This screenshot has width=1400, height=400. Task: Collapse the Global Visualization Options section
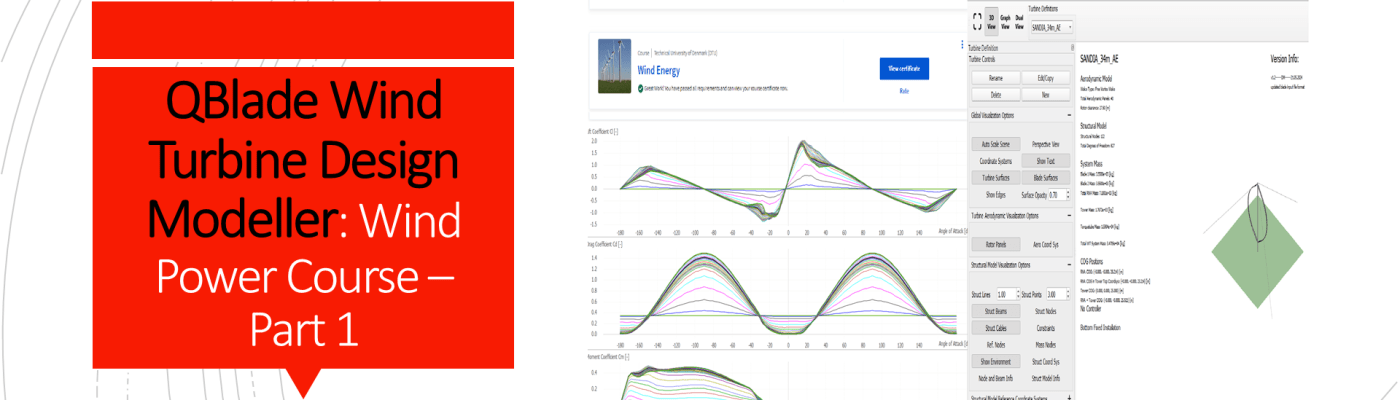click(1070, 115)
